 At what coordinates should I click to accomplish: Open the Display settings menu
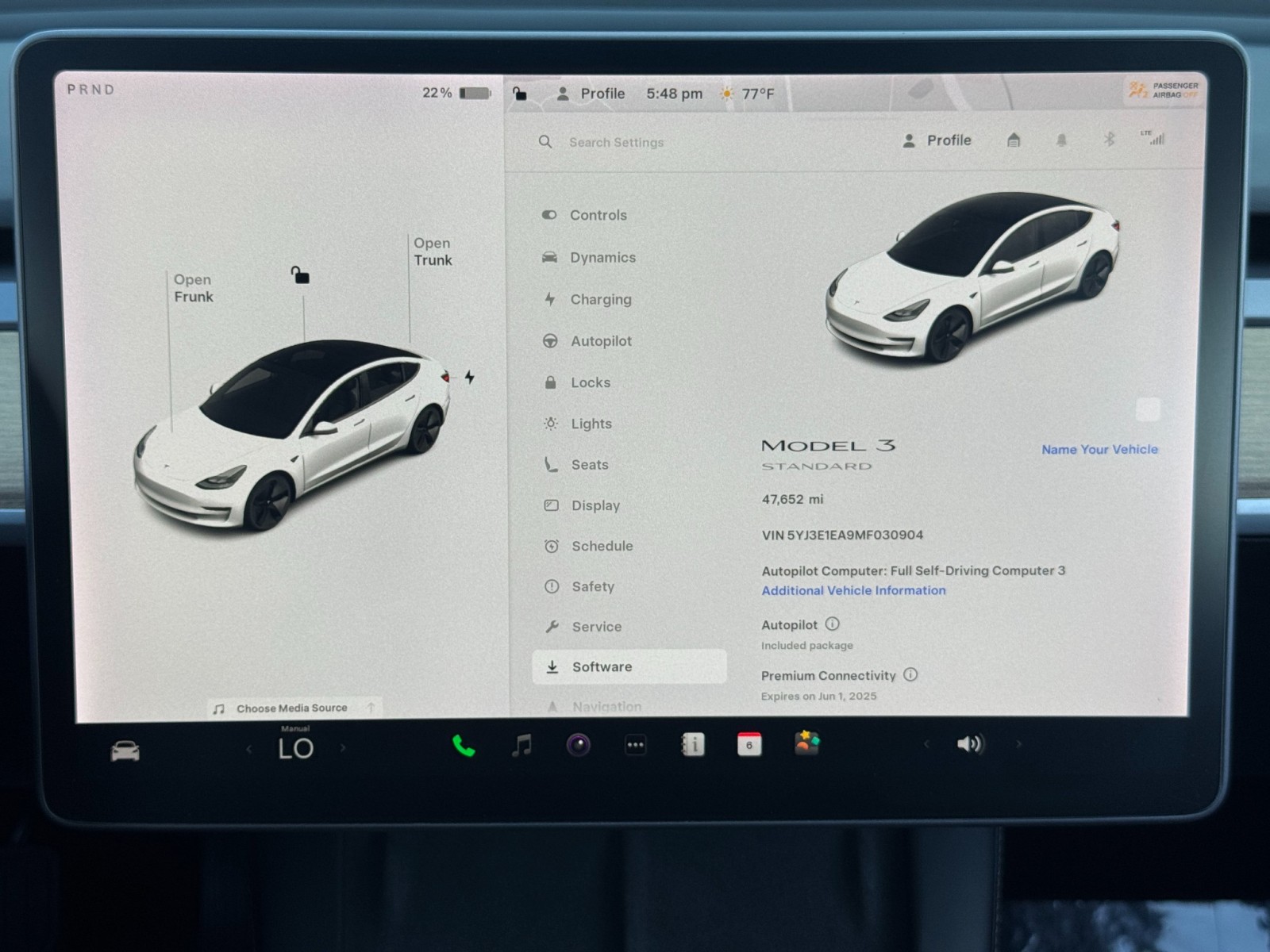tap(582, 505)
